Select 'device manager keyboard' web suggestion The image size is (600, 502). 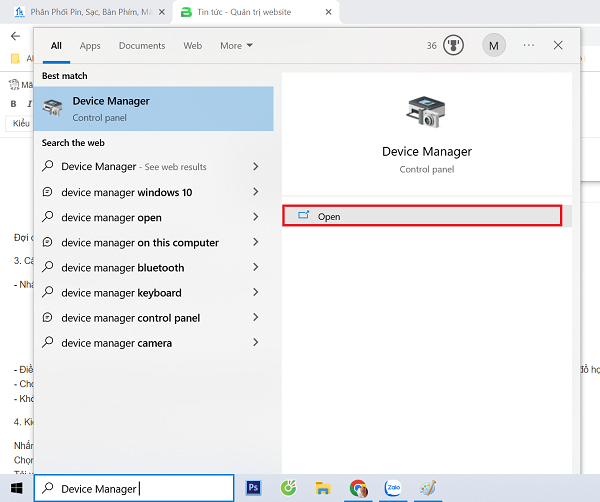pos(121,293)
